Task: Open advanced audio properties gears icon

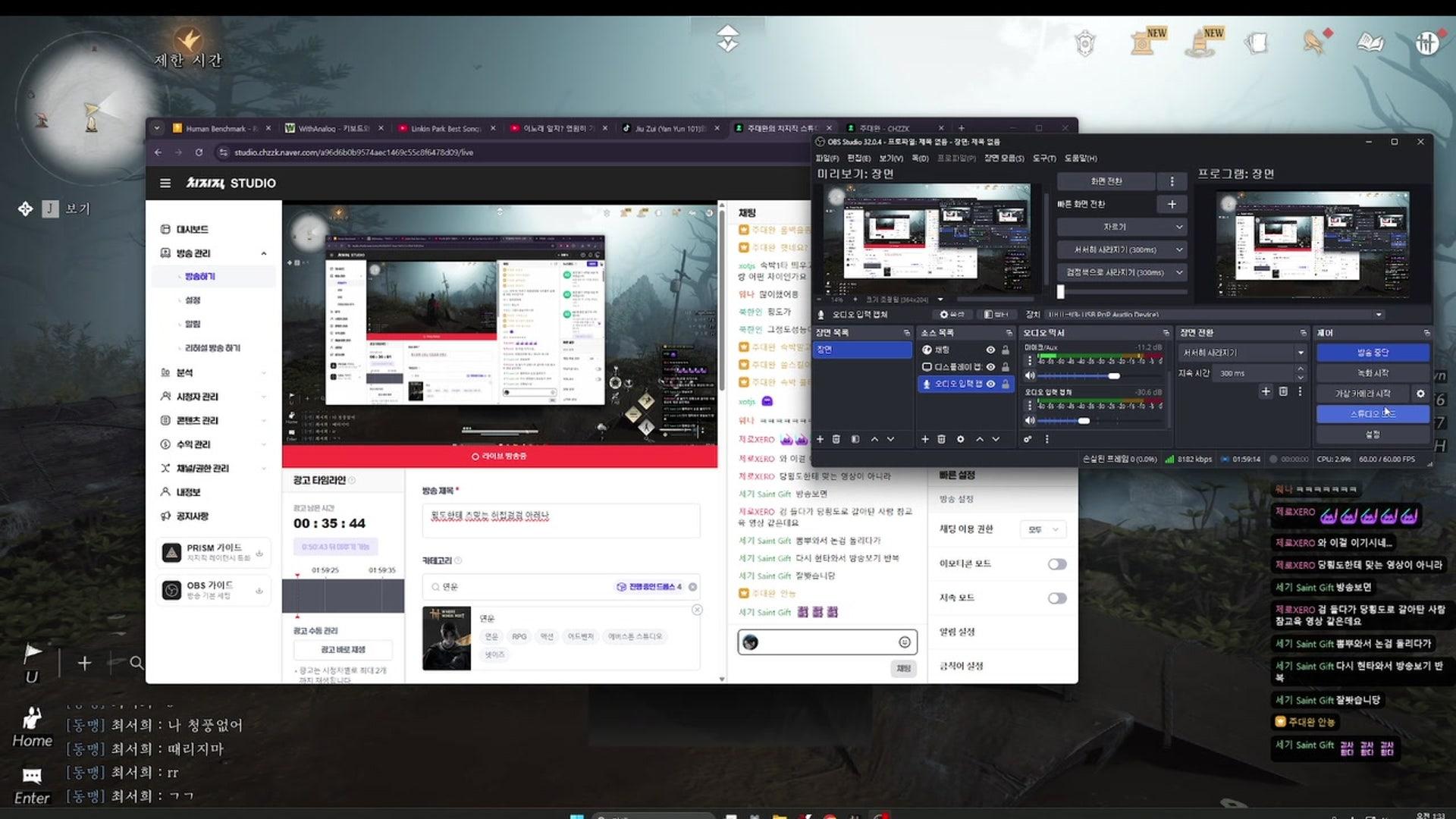Action: 1028,439
